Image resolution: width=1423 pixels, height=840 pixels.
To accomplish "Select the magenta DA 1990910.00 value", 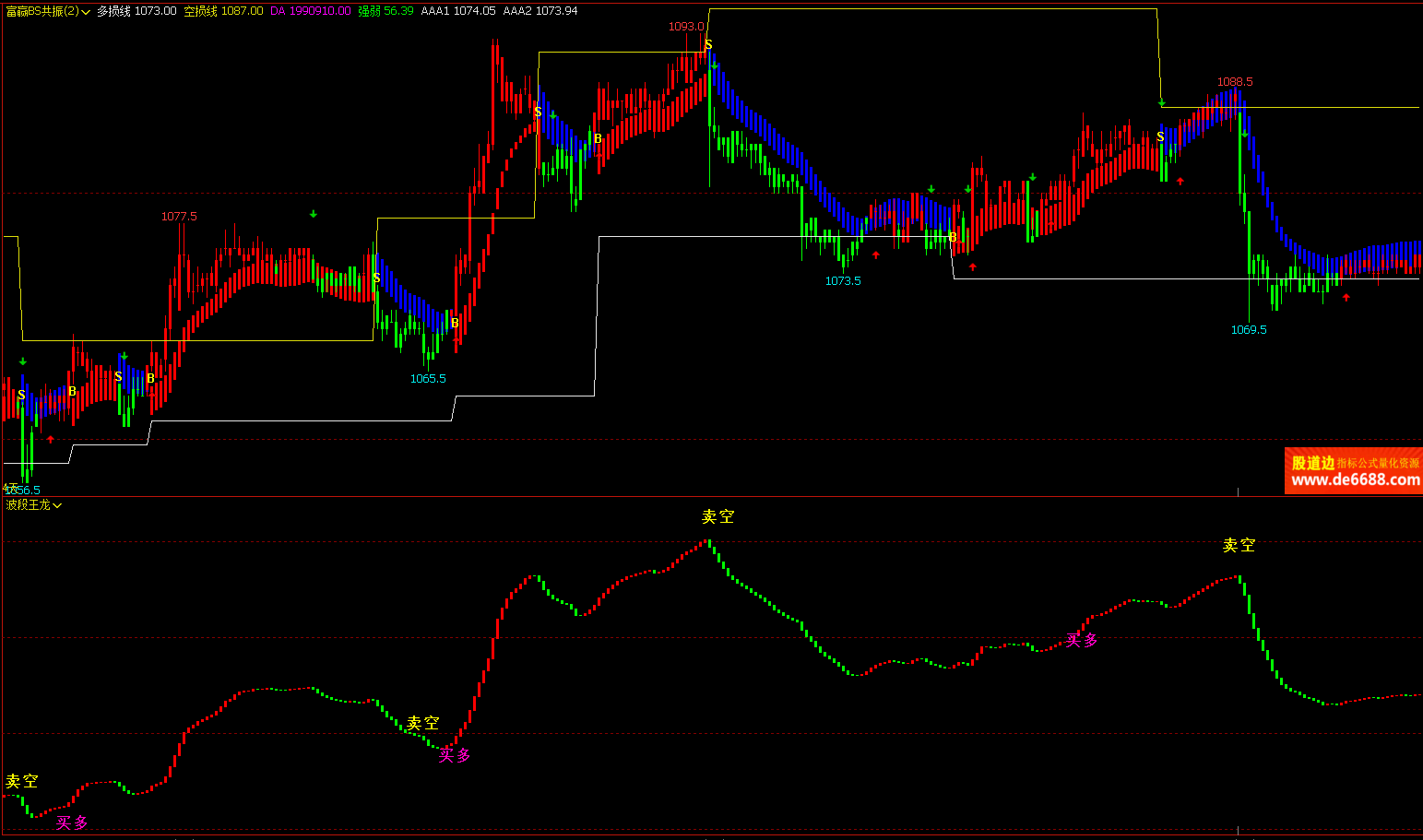I will (x=310, y=11).
